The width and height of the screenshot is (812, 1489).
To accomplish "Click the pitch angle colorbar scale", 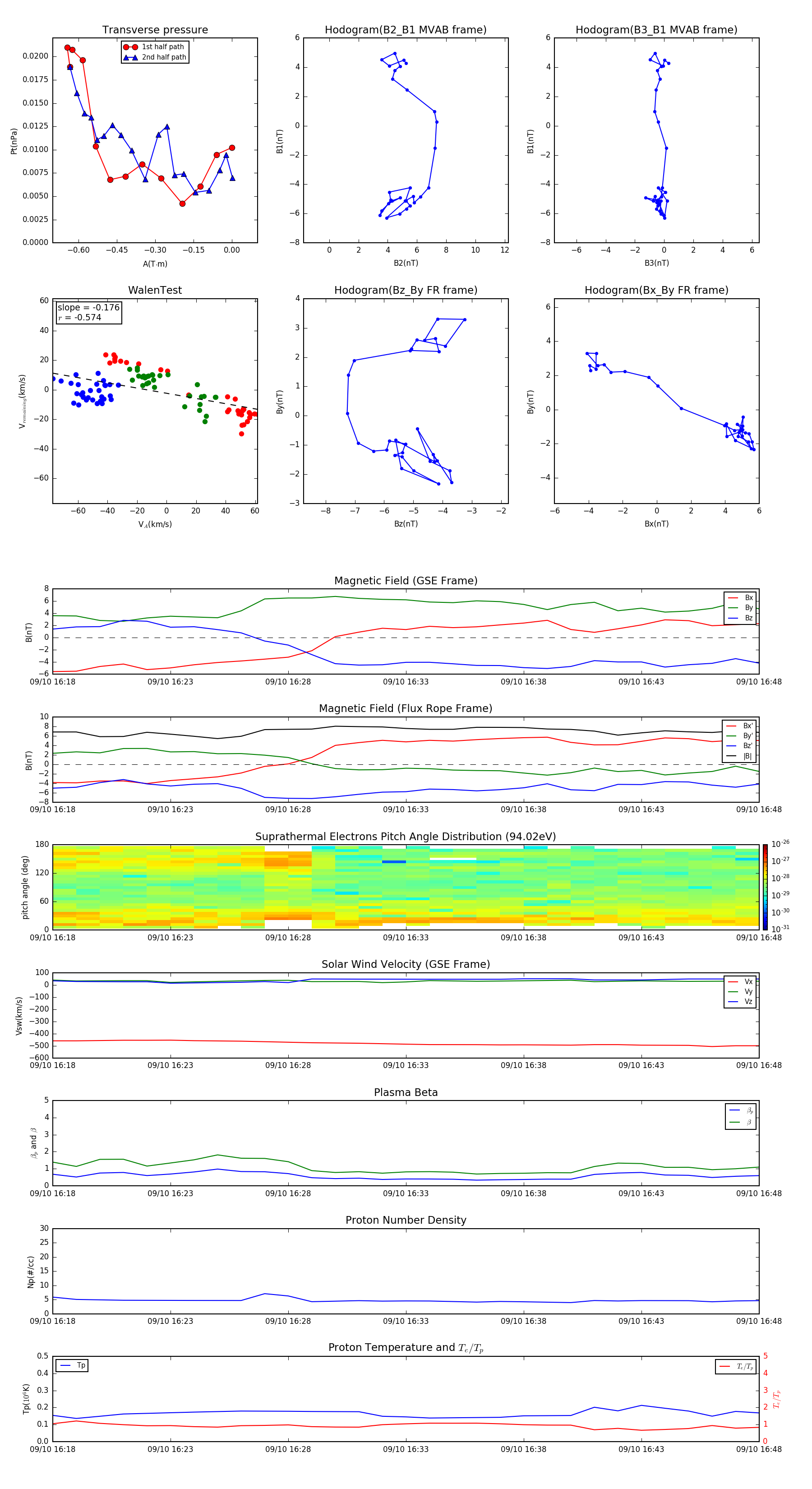I will [765, 887].
